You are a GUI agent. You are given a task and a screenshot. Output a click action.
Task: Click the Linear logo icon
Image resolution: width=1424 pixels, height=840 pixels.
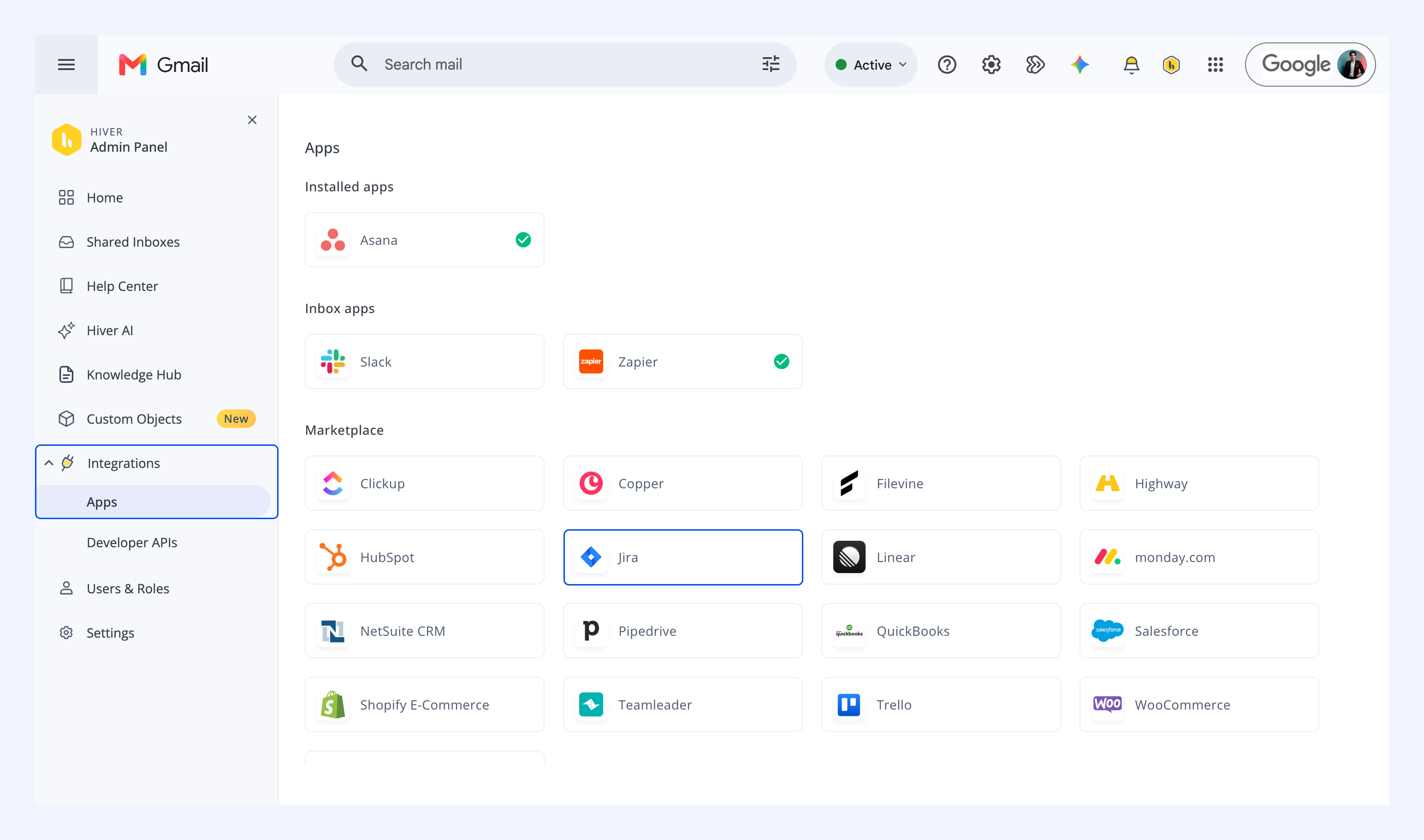click(849, 557)
